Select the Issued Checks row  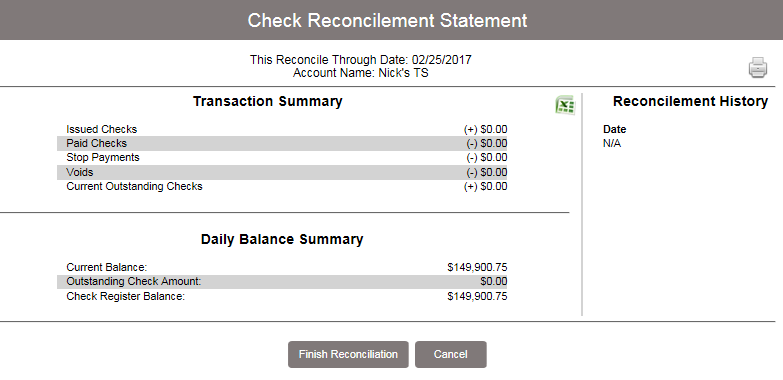(282, 129)
